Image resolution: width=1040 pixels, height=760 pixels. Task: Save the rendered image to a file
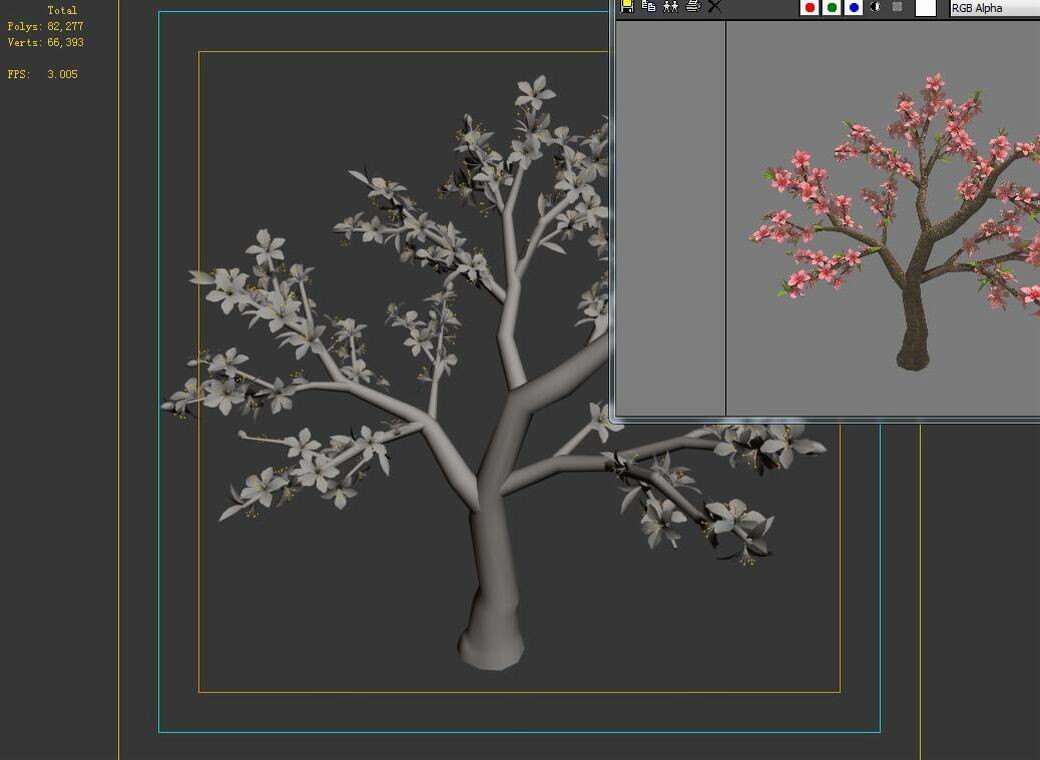[x=626, y=7]
